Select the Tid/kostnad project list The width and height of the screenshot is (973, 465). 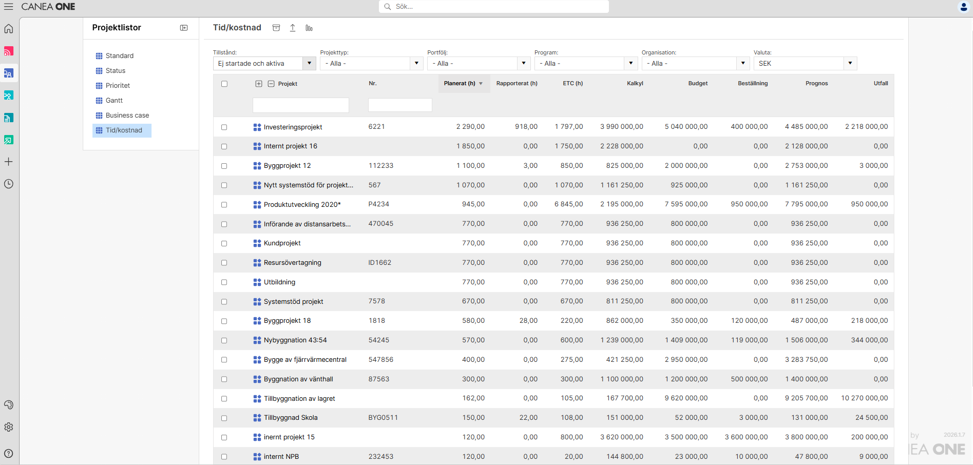click(122, 130)
